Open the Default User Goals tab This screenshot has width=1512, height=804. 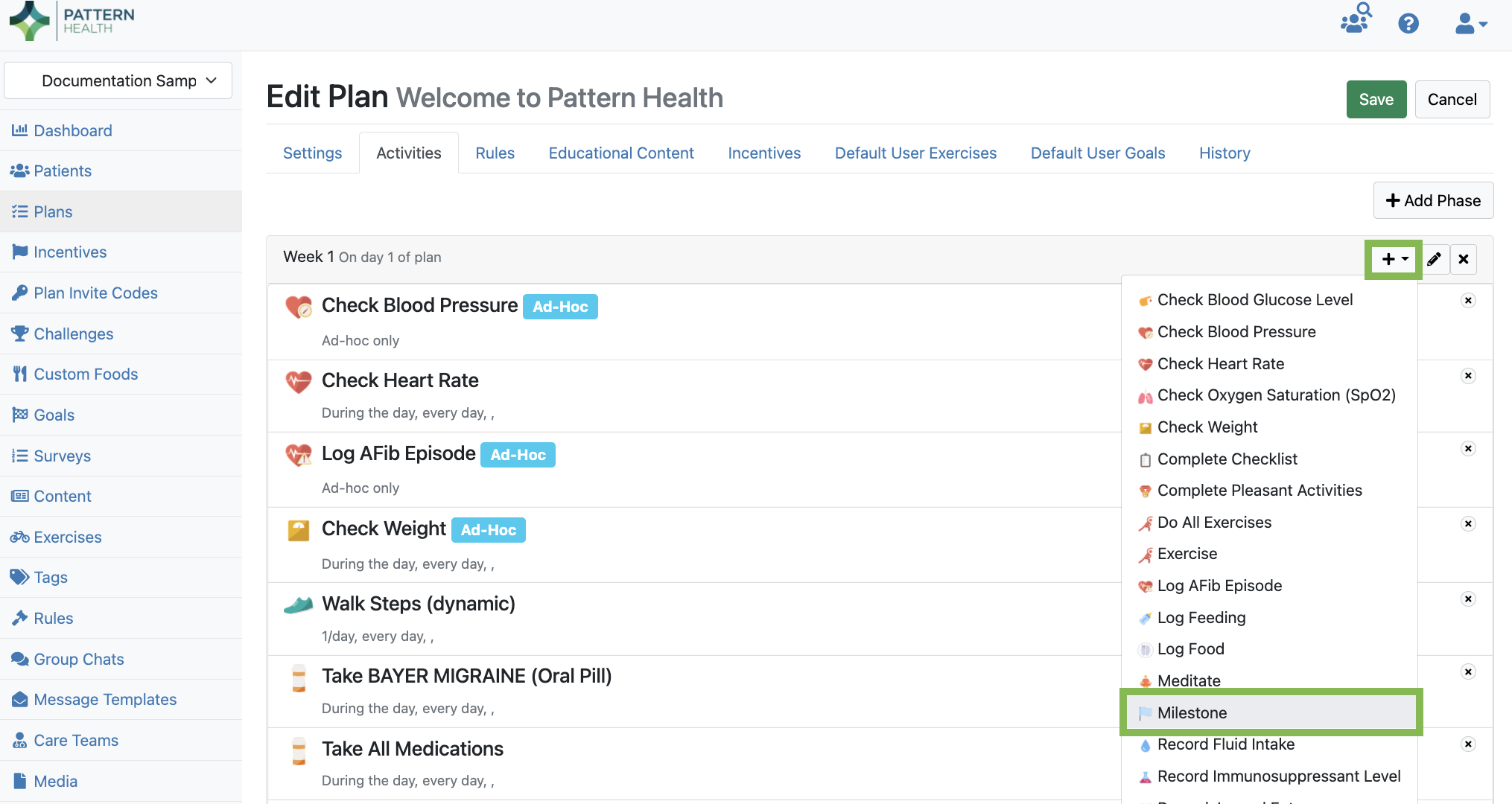(x=1097, y=153)
